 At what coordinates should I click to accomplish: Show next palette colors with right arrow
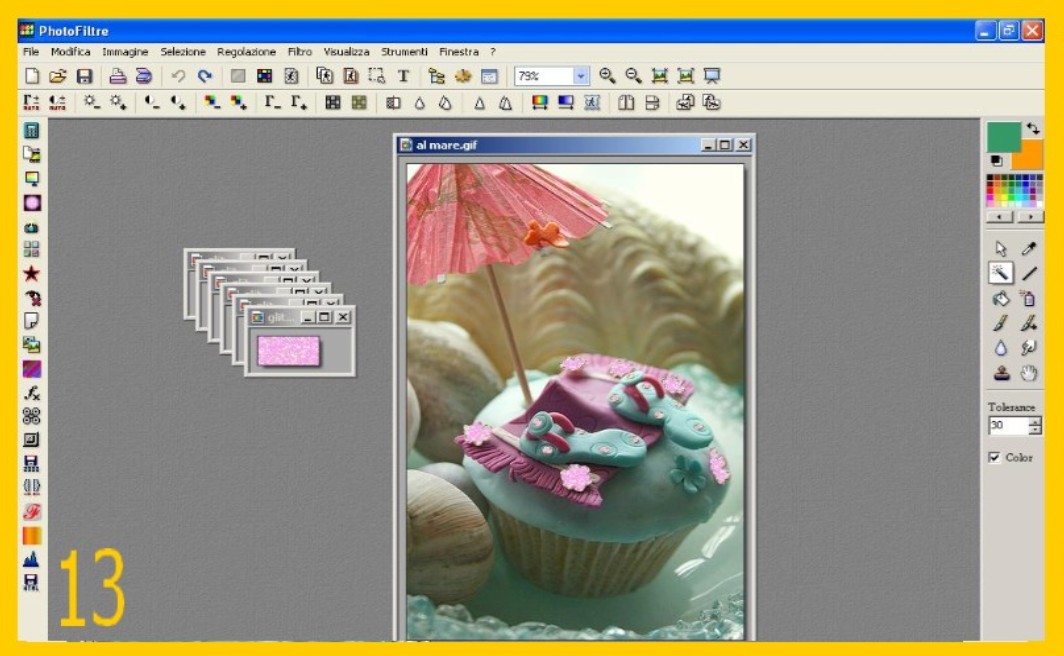[x=1030, y=216]
